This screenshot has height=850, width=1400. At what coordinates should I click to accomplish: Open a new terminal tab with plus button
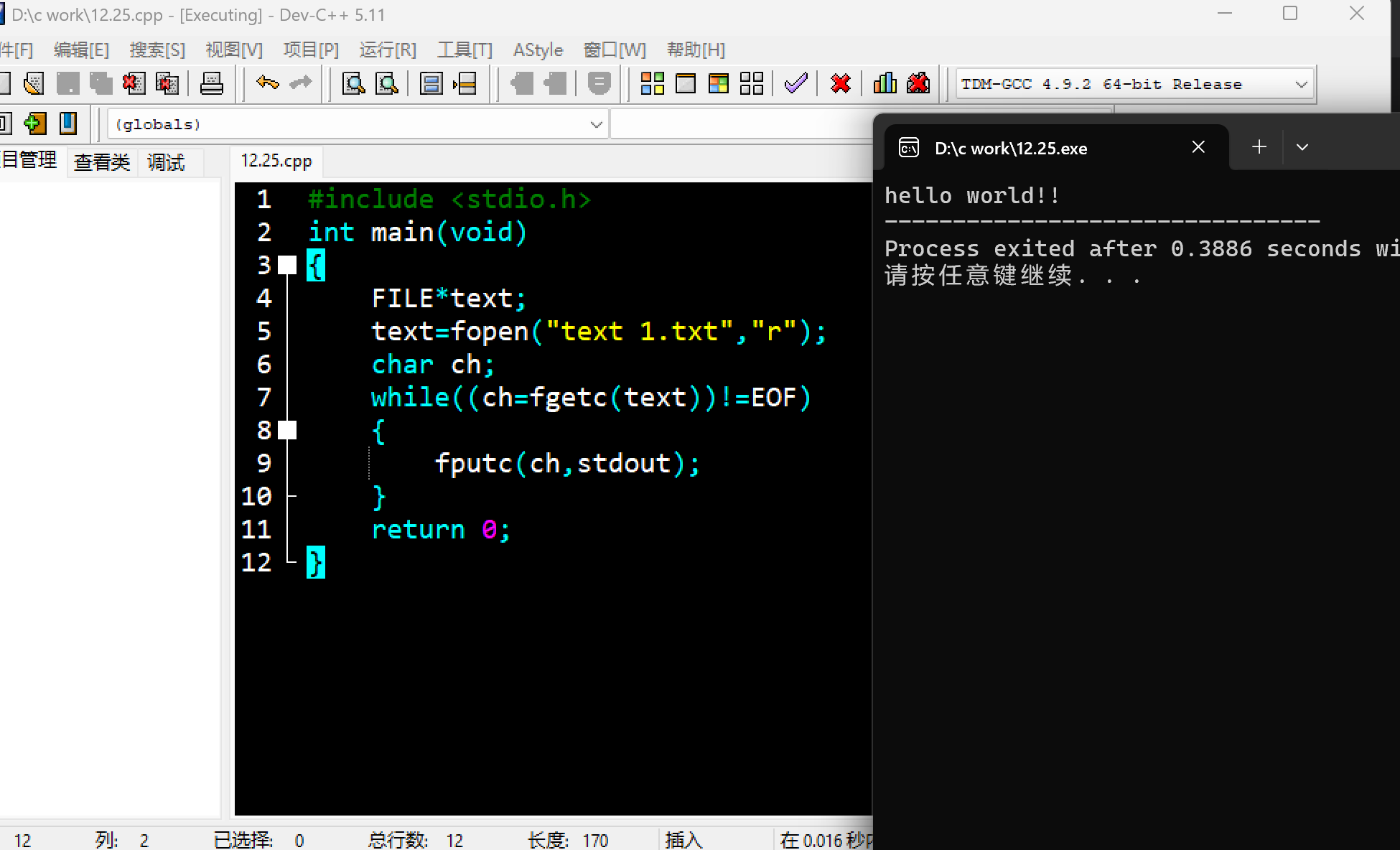pos(1259,147)
